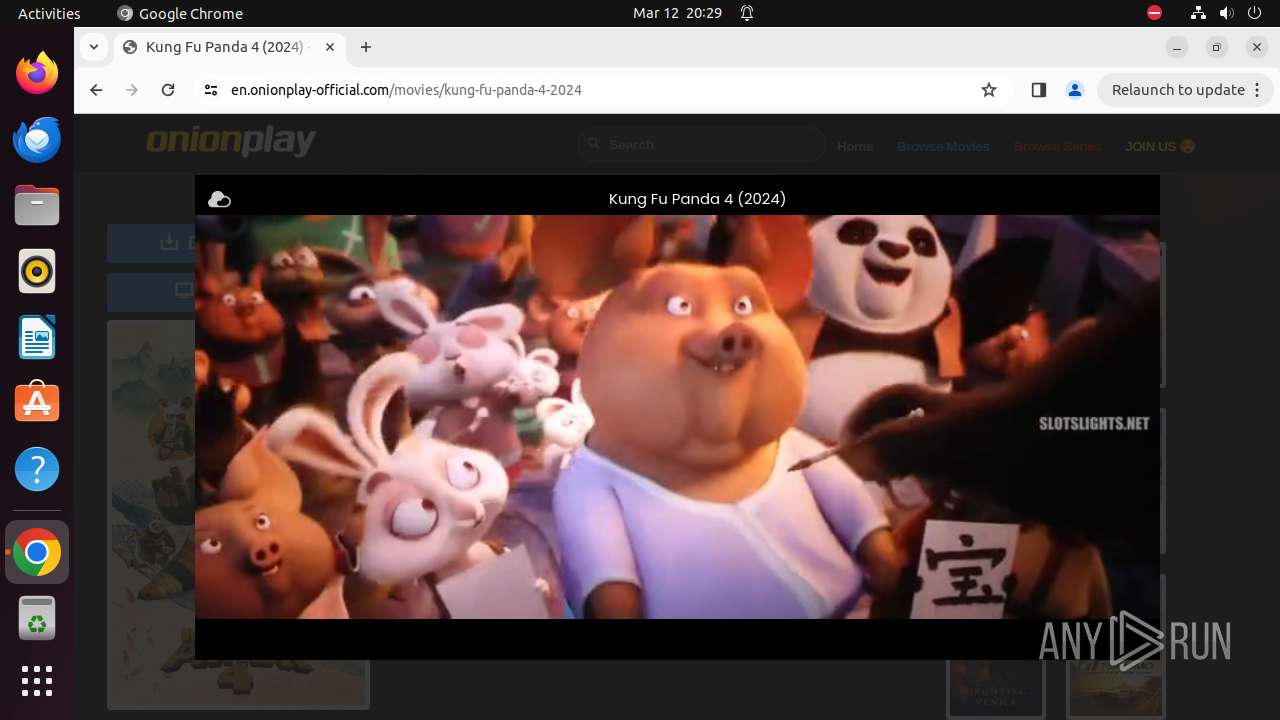Open the volume icon in system tray

1227,13
